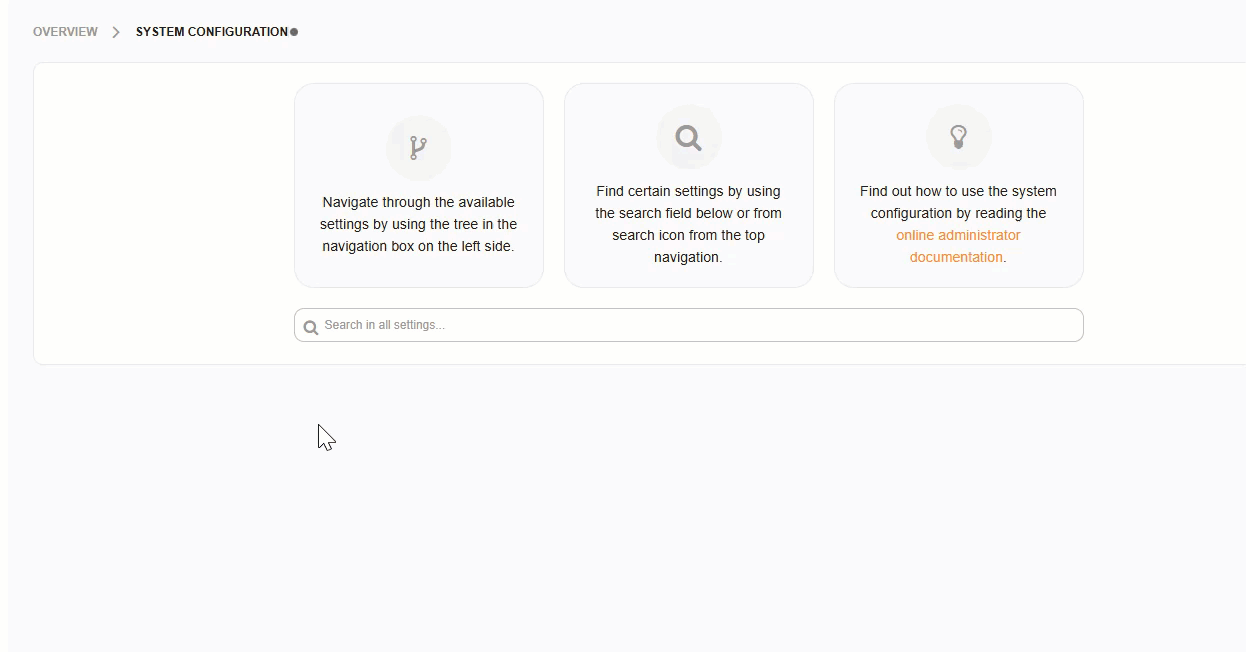
Task: Click 'navigation box on the left side' text line
Action: point(418,246)
